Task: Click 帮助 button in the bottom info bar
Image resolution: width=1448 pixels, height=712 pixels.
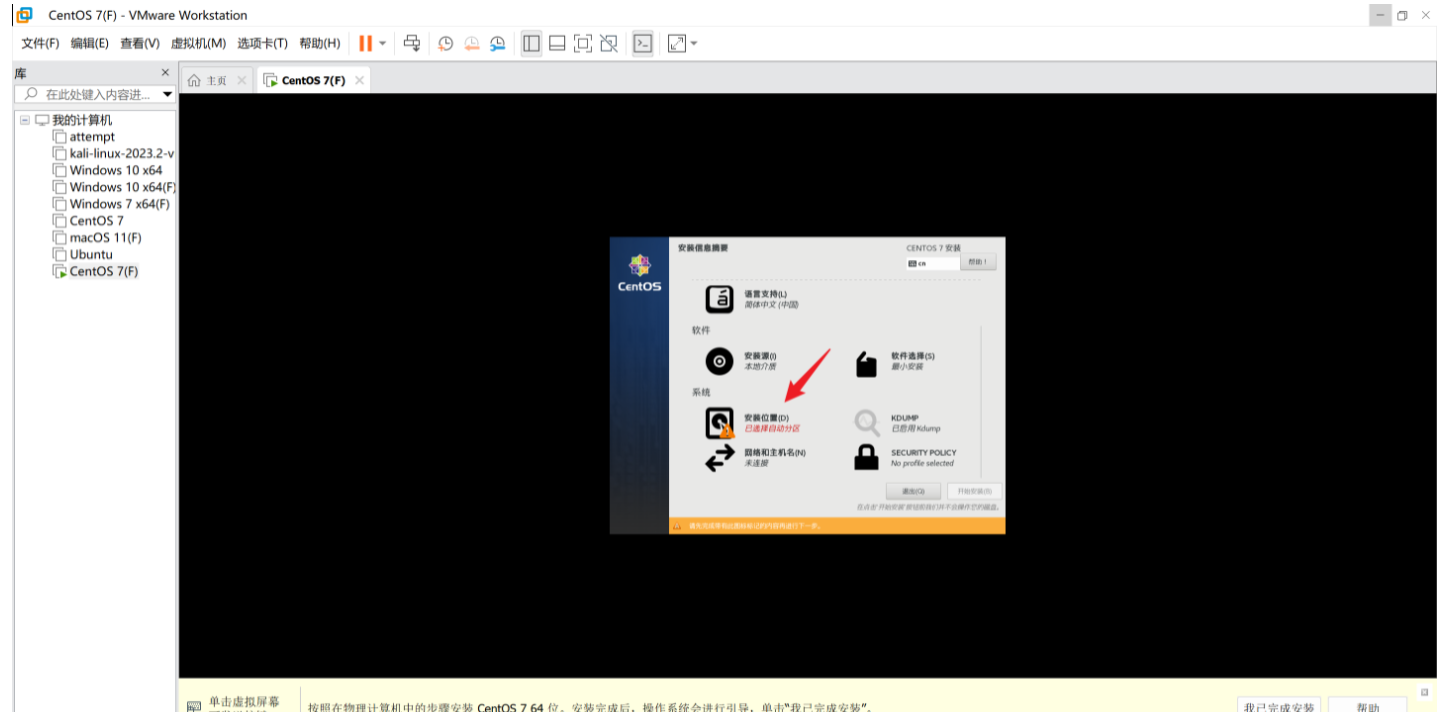Action: (1366, 706)
